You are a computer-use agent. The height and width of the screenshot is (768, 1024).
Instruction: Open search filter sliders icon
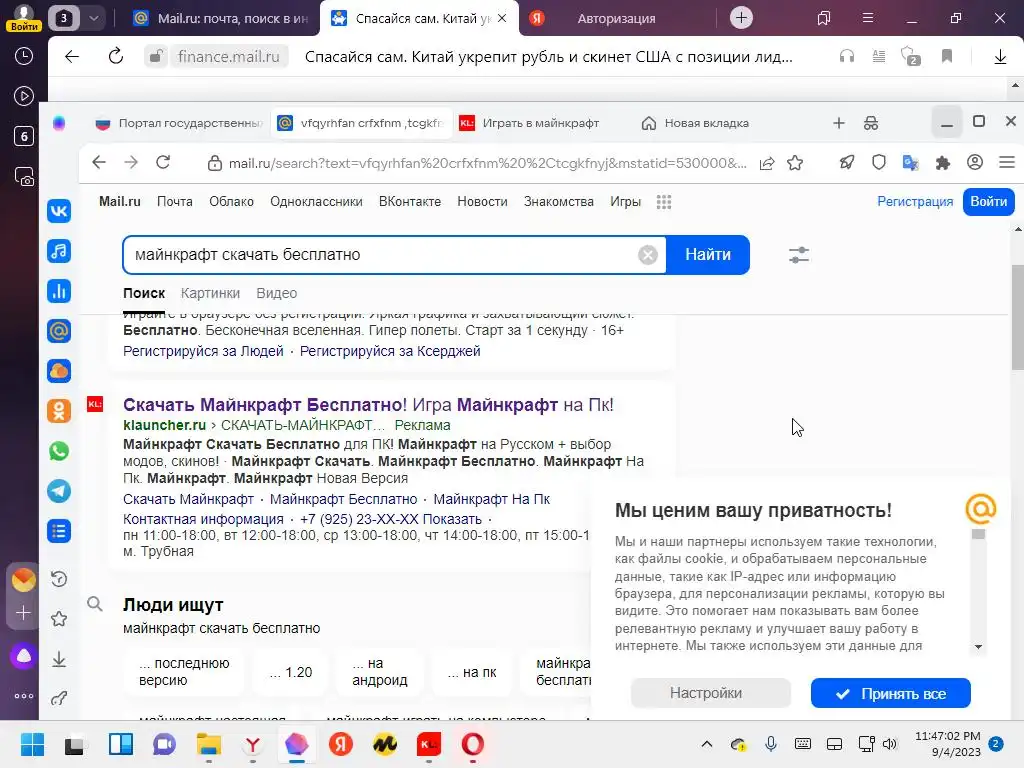(799, 255)
